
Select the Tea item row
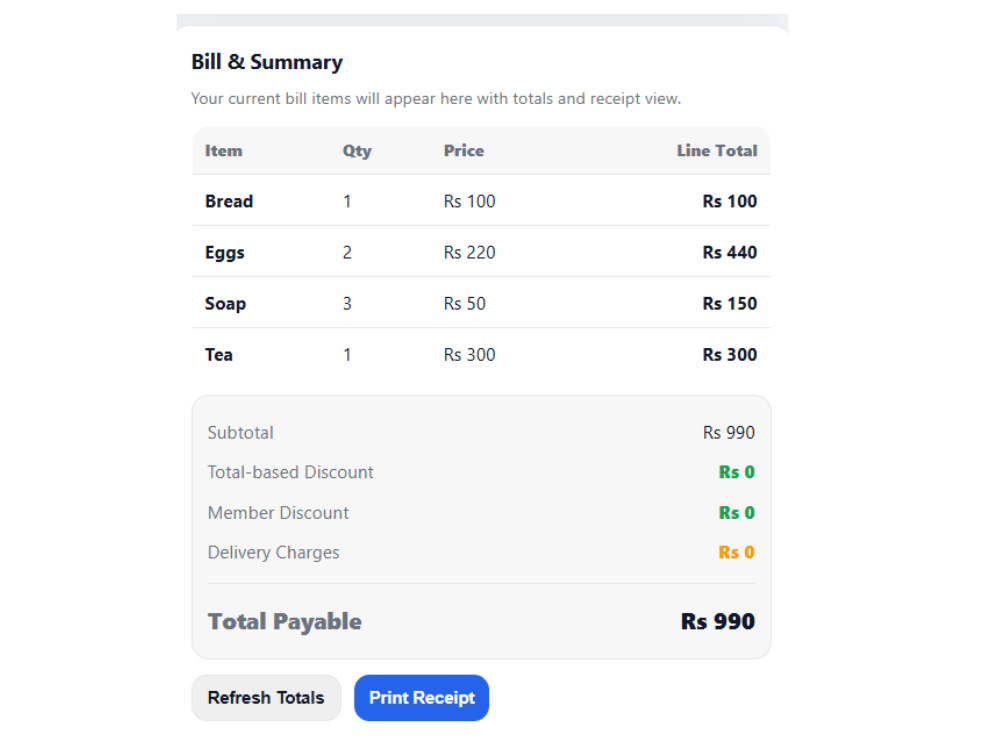point(481,355)
